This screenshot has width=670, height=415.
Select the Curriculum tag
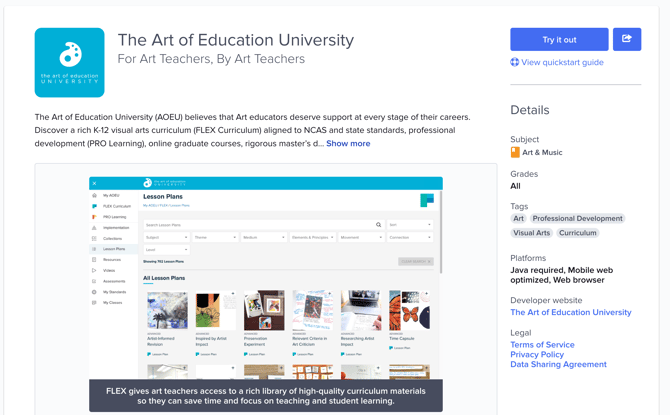click(577, 233)
